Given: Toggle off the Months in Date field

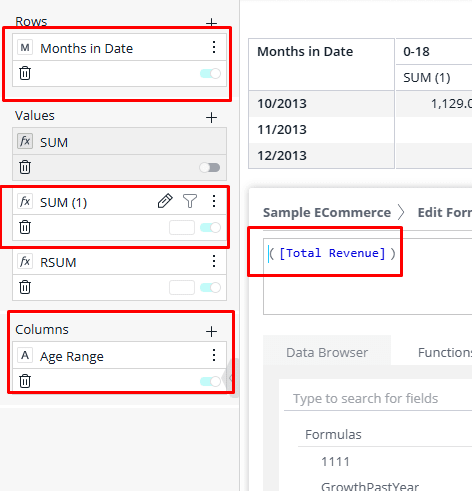Looking at the screenshot, I should (210, 73).
